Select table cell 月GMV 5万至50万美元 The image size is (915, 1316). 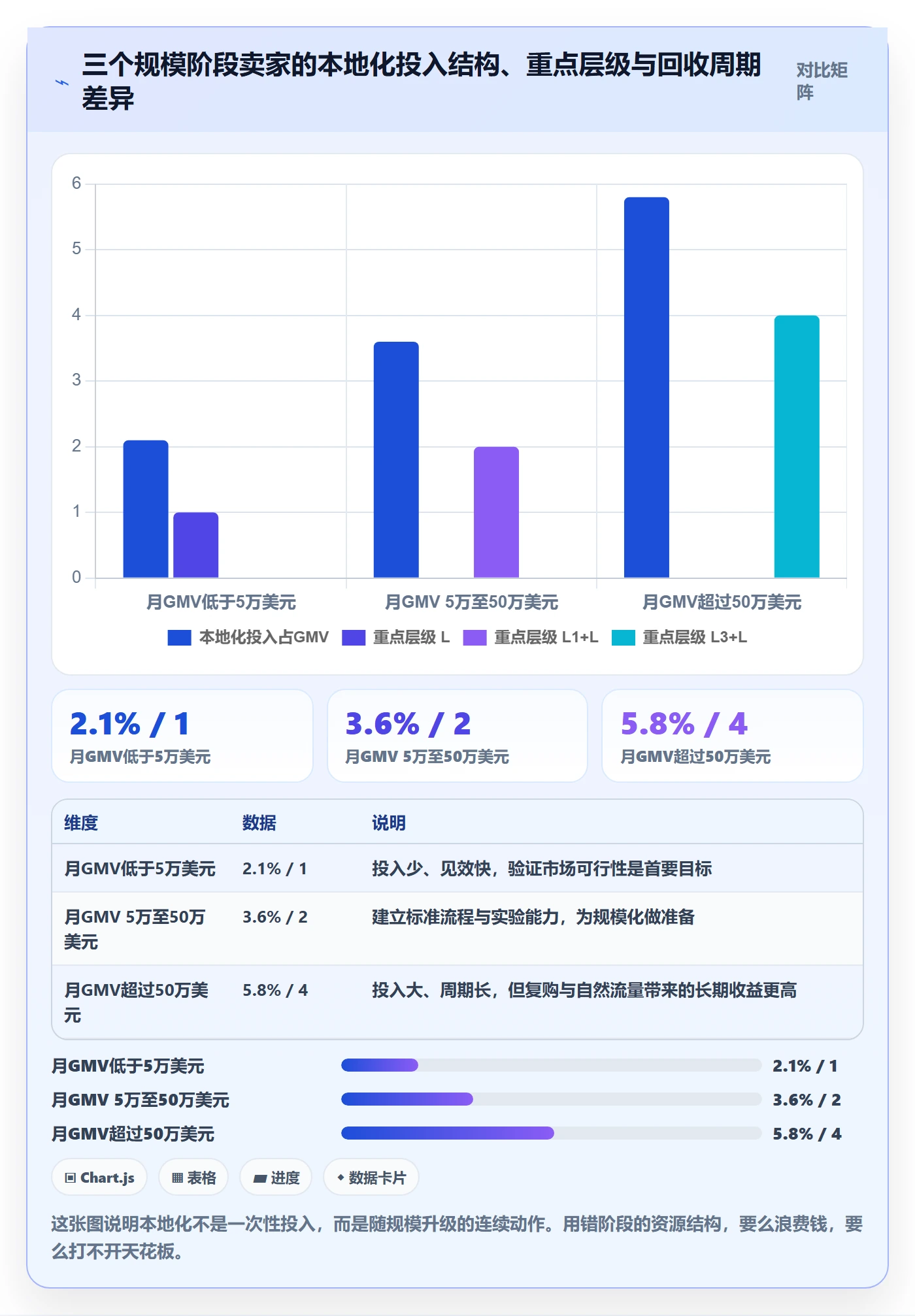point(135,929)
